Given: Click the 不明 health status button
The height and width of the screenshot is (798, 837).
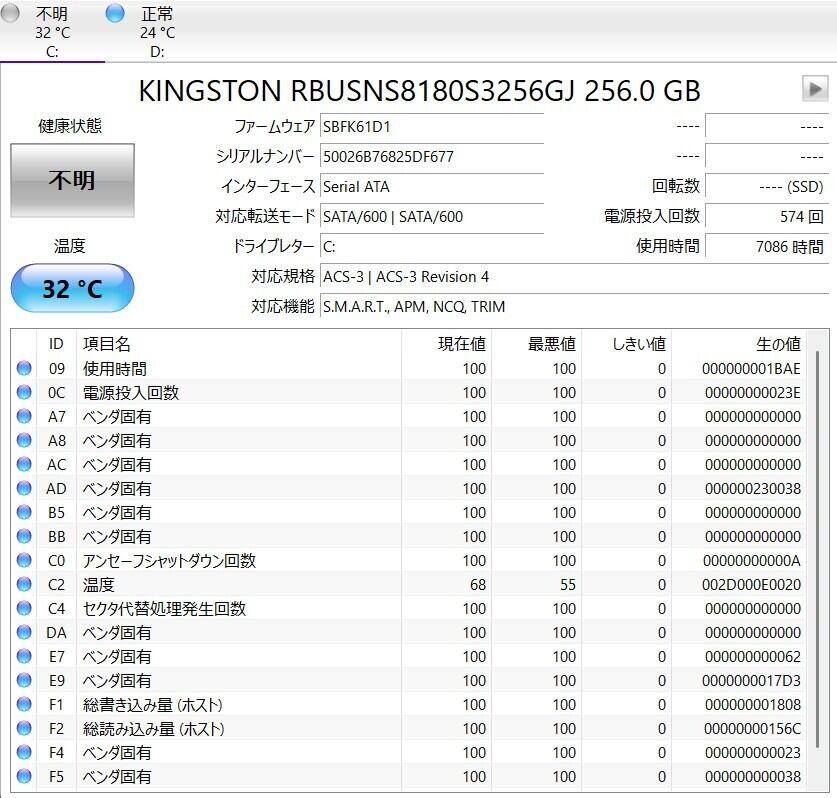Looking at the screenshot, I should click(x=72, y=180).
